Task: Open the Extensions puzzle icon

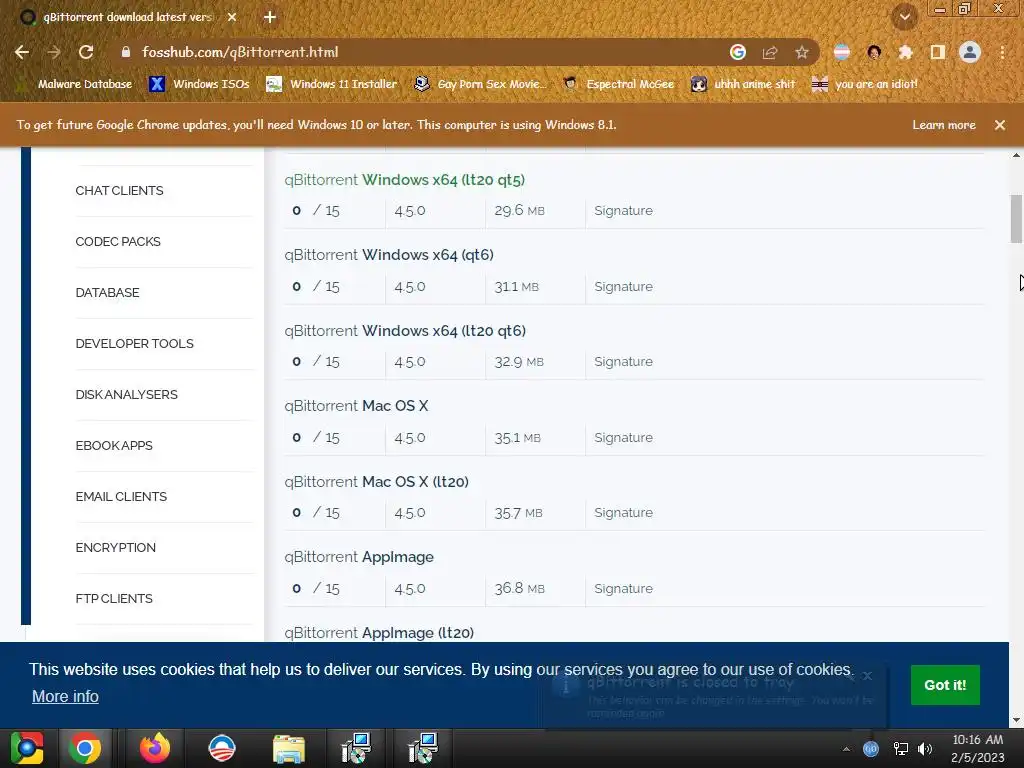Action: (906, 52)
